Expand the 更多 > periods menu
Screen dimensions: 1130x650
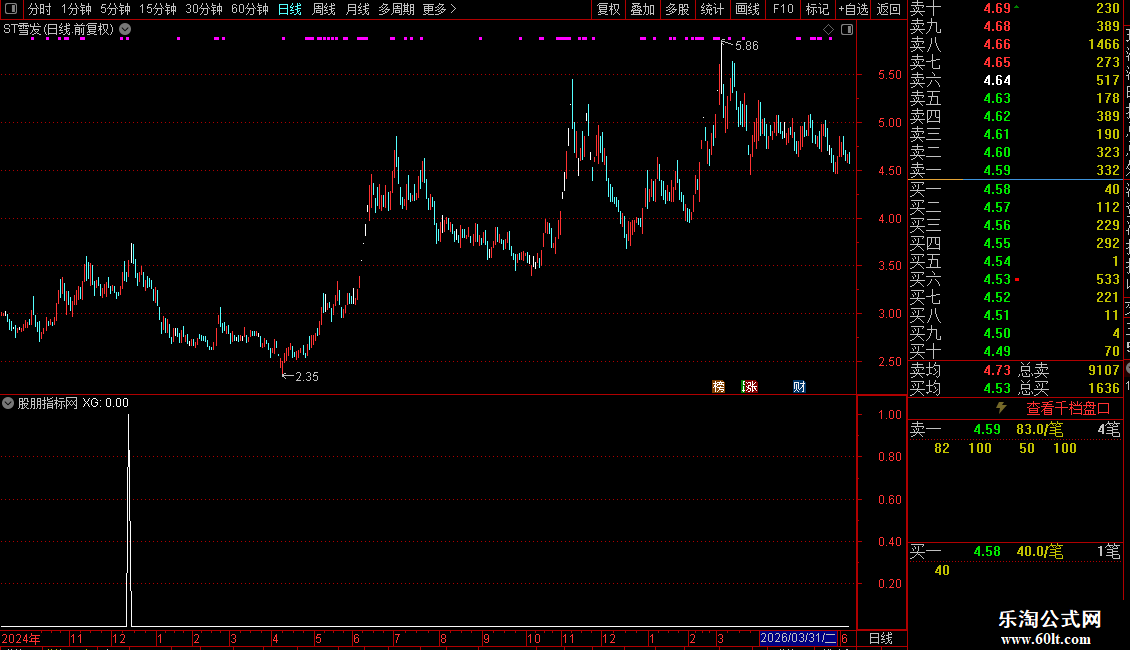pyautogui.click(x=440, y=9)
